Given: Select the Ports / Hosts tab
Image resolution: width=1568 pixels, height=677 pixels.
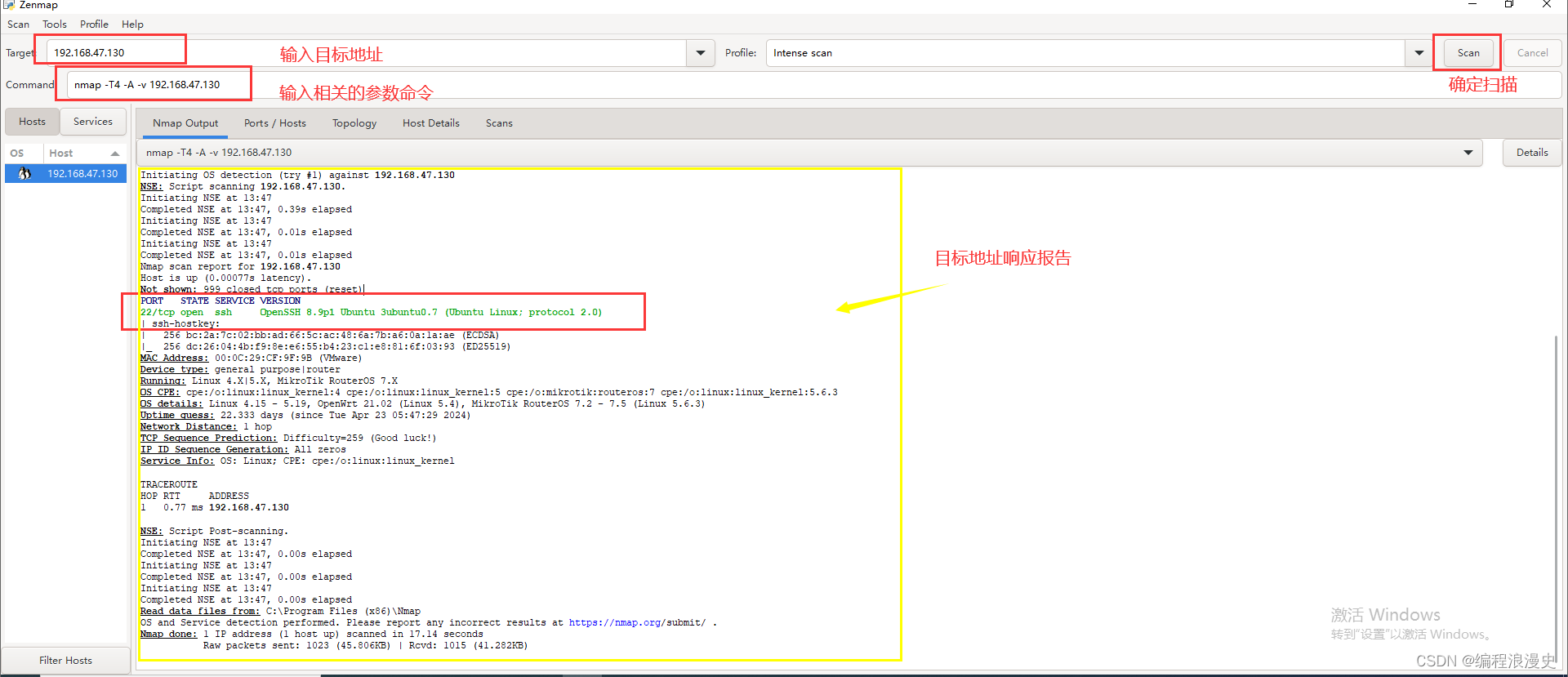Looking at the screenshot, I should [275, 123].
